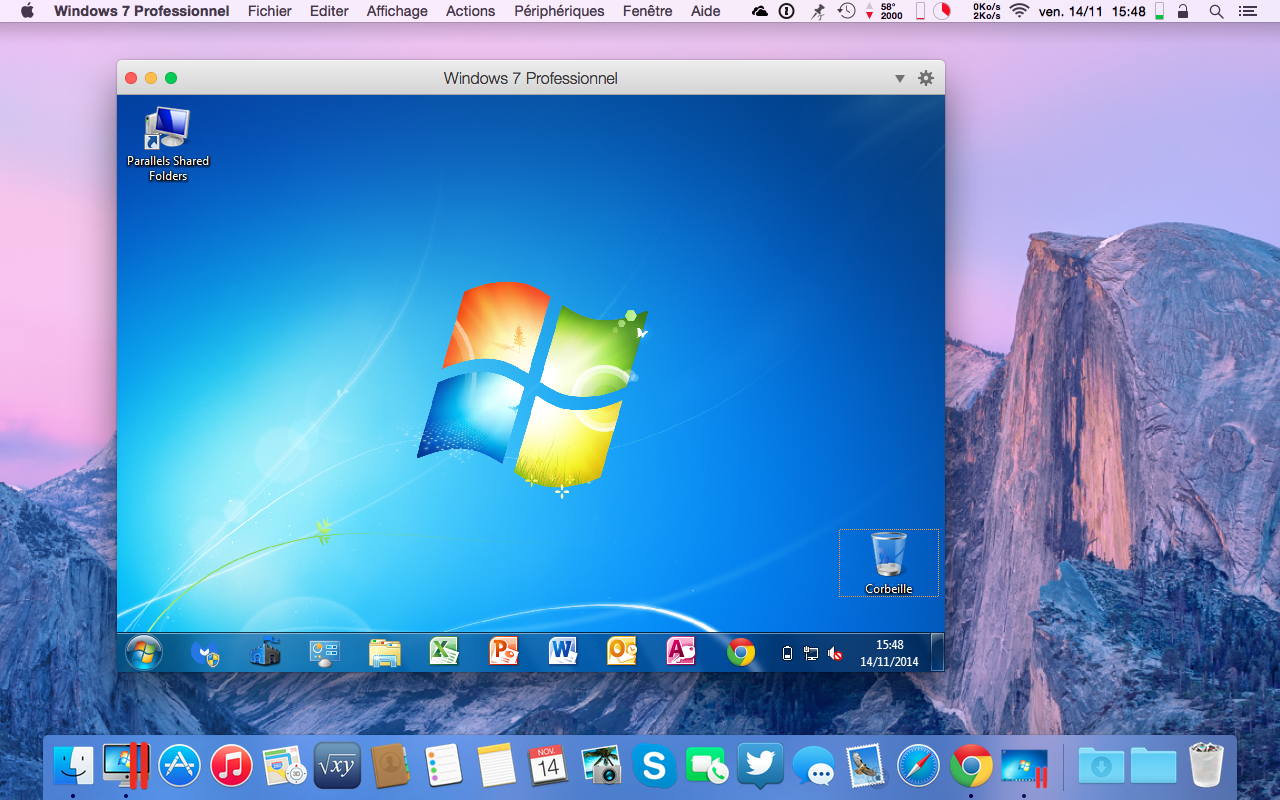Open PowerPoint from the Windows taskbar
The width and height of the screenshot is (1280, 800).
coord(504,652)
